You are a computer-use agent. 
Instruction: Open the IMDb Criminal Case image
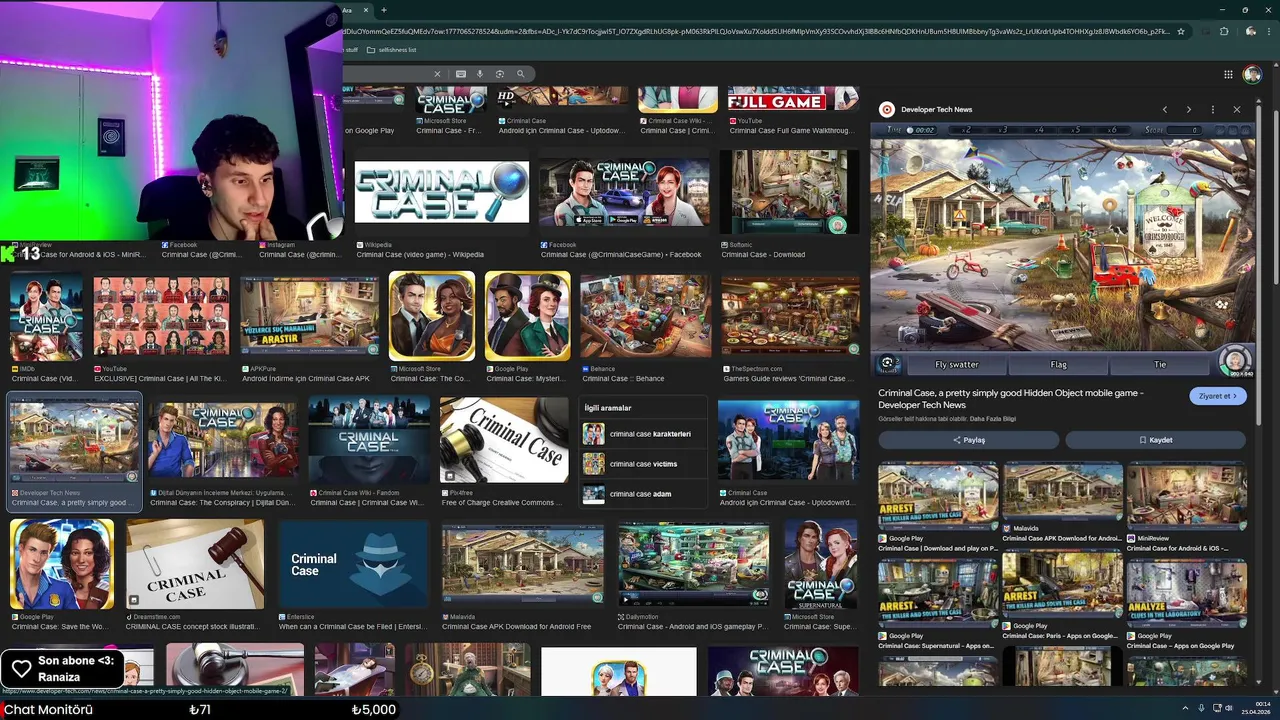[46, 316]
